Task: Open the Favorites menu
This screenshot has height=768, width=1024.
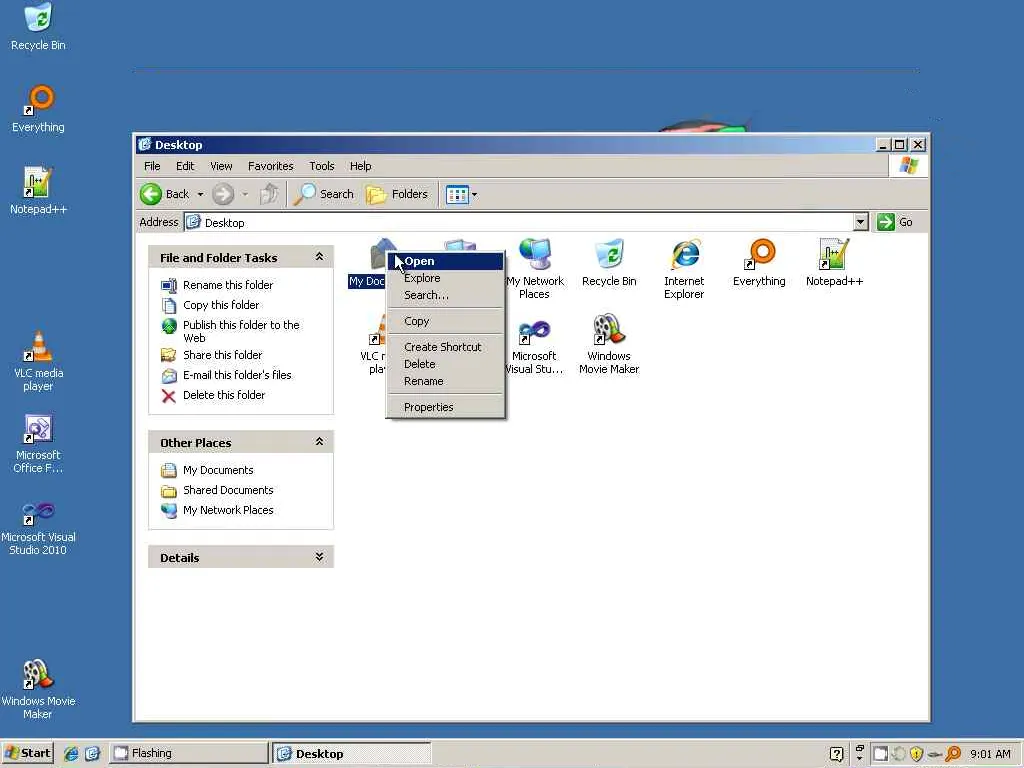Action: click(x=270, y=166)
